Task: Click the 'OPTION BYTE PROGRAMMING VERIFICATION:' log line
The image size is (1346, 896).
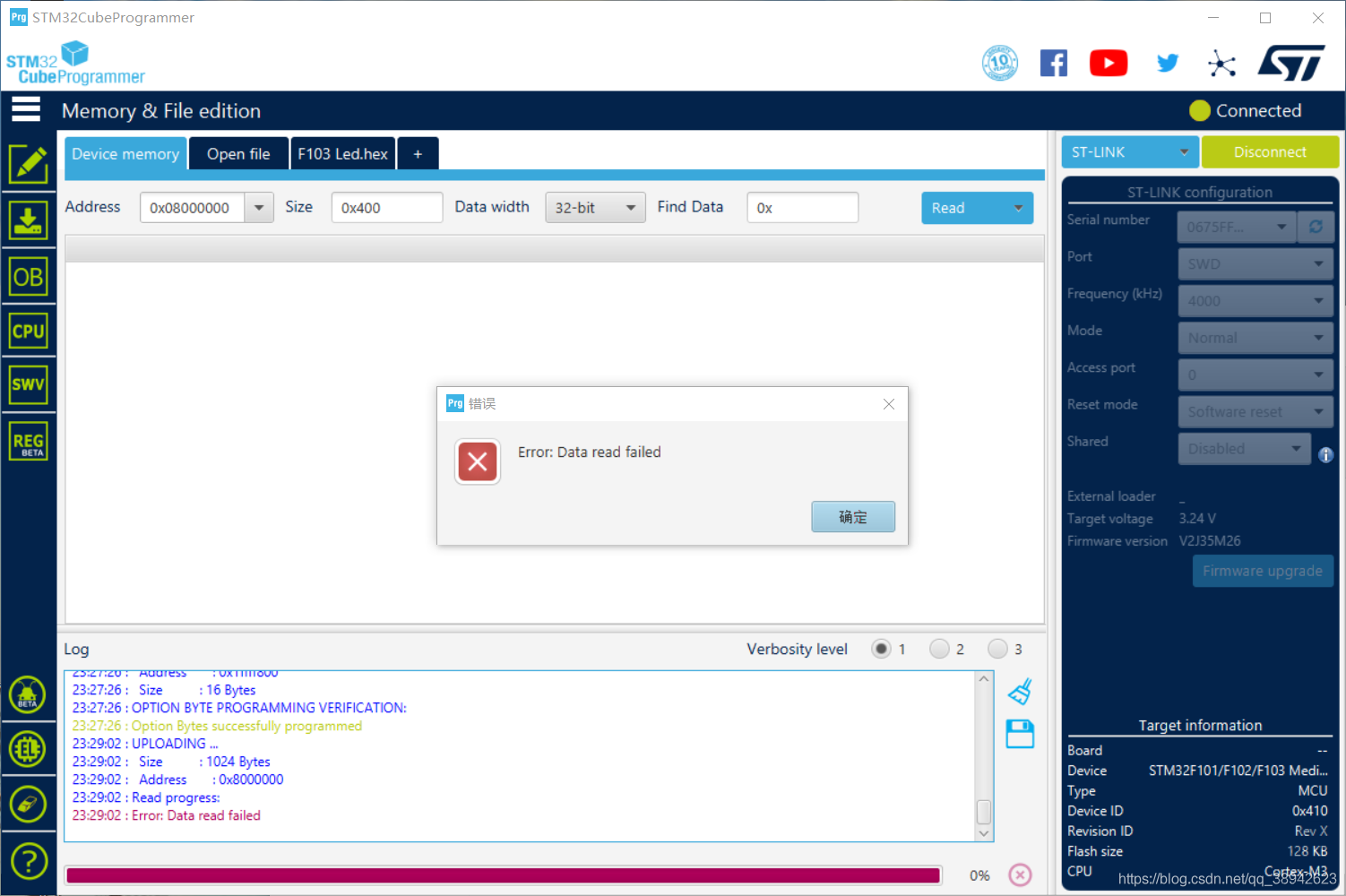Action: coord(239,708)
